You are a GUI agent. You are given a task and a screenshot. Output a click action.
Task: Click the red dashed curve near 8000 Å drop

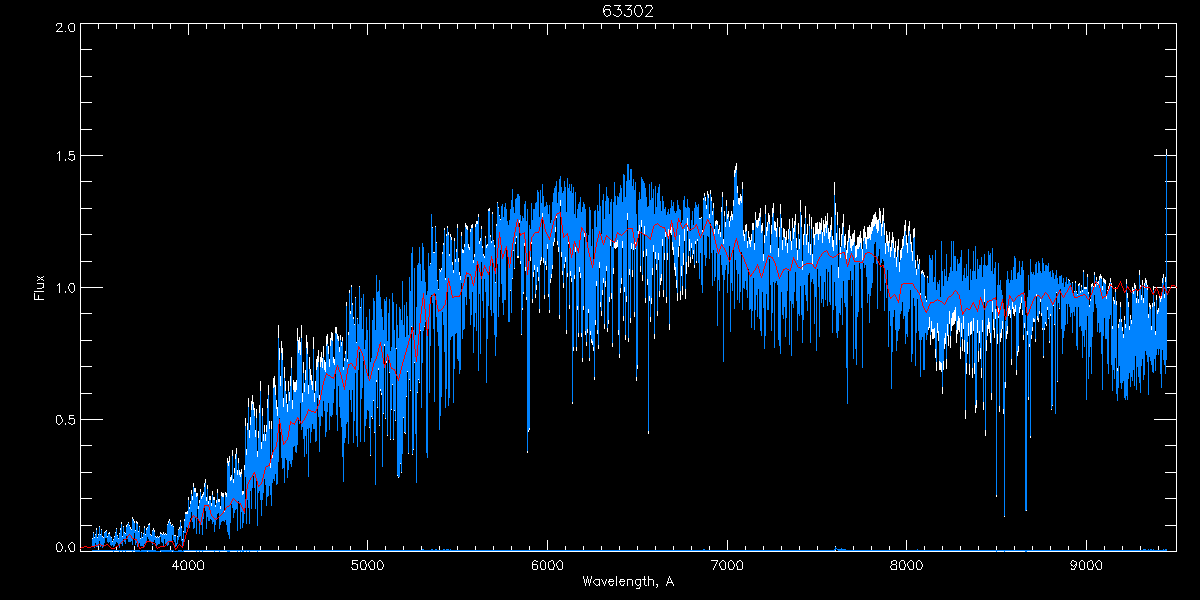point(888,285)
